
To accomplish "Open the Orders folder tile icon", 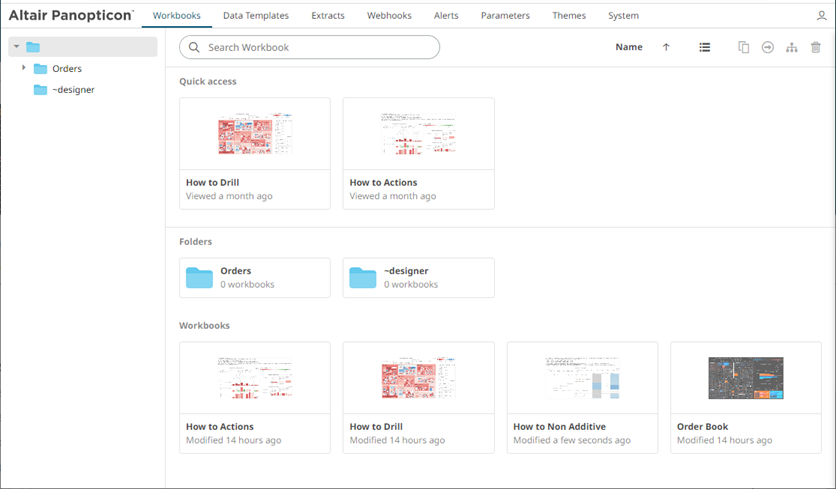I will point(200,277).
